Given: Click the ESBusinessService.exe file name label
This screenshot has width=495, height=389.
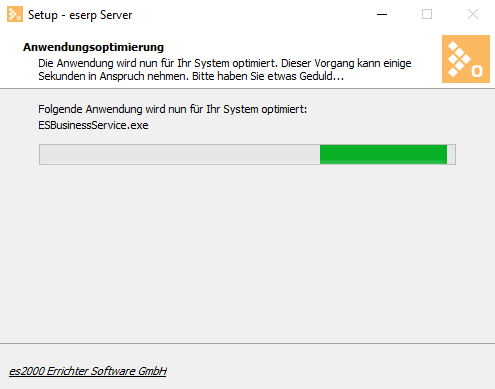Looking at the screenshot, I should tap(93, 125).
